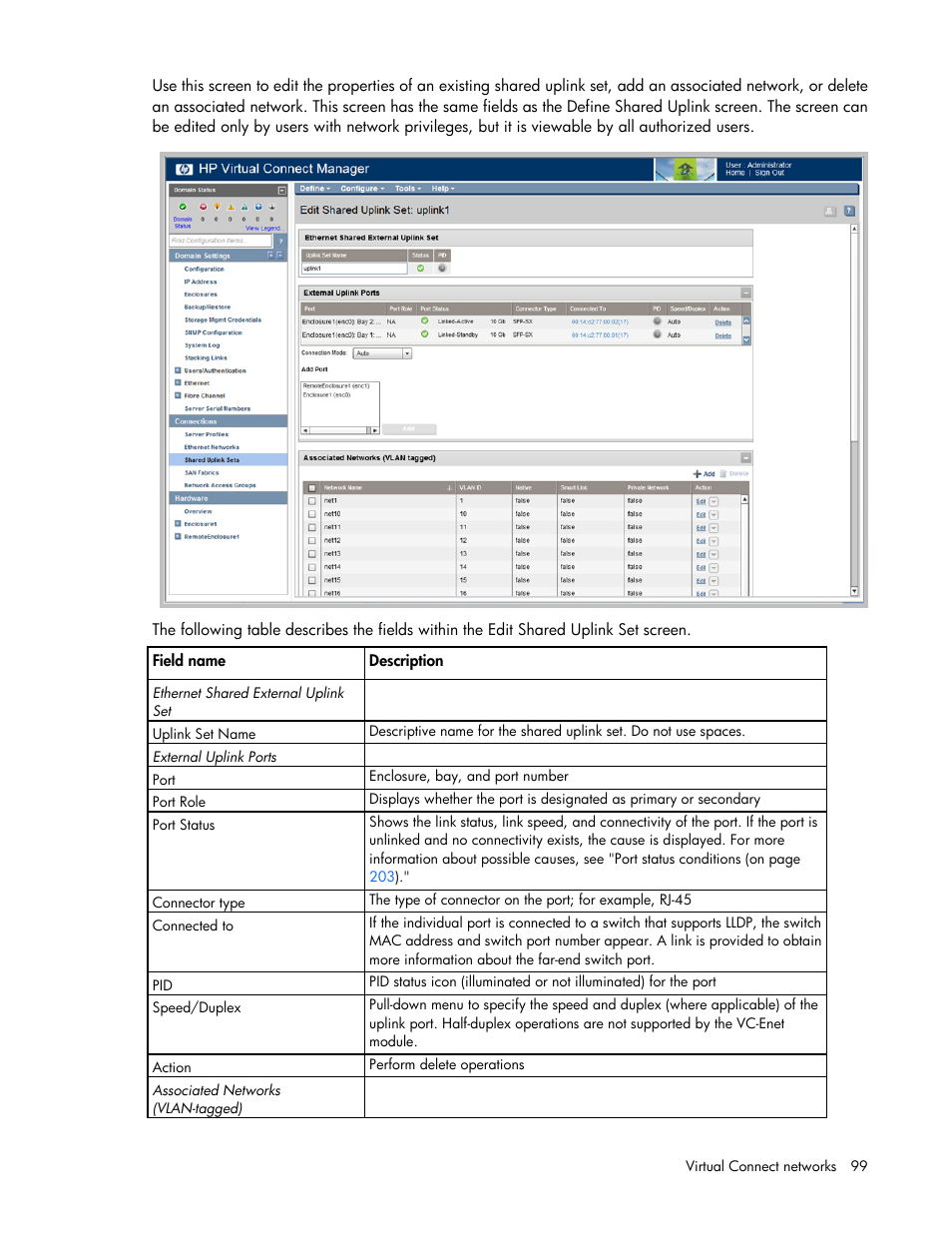The image size is (952, 1233).
Task: Open Server Profiles in sidebar
Action: pos(207,435)
